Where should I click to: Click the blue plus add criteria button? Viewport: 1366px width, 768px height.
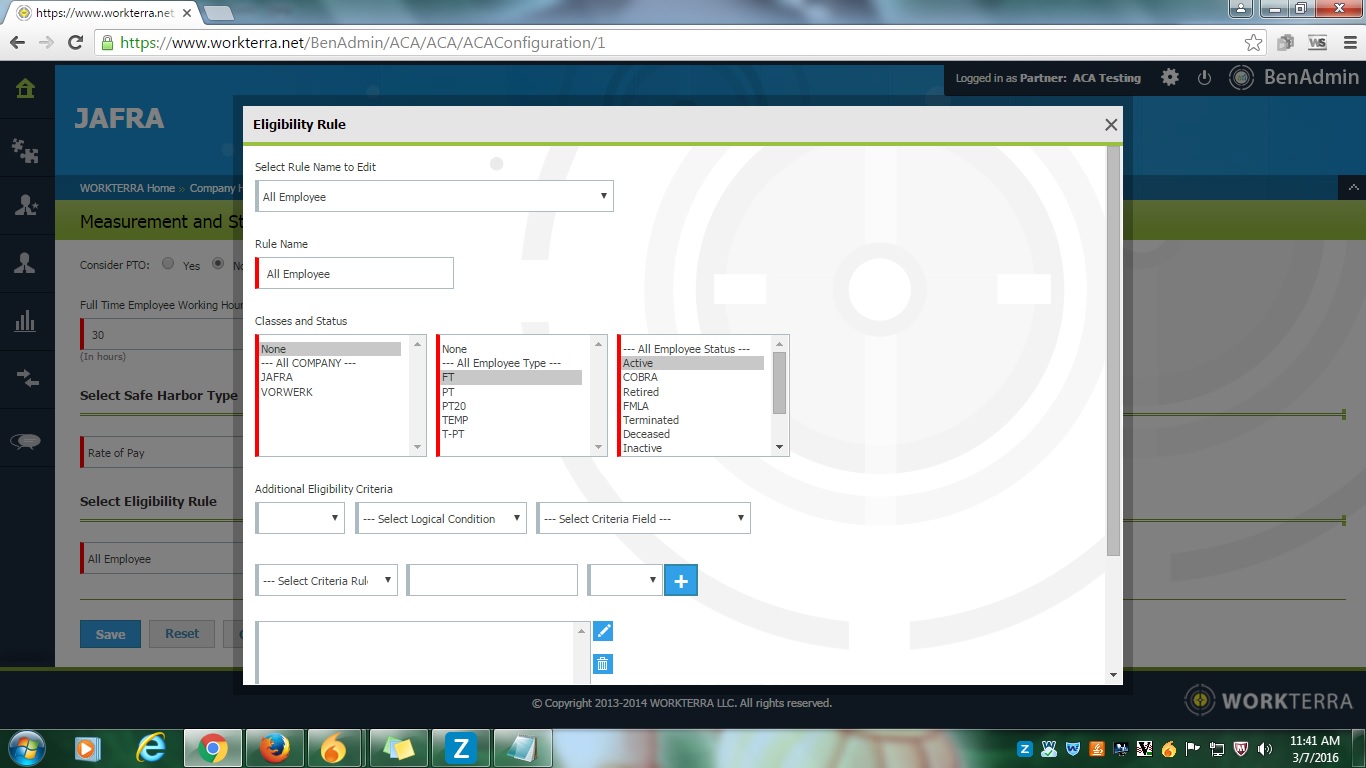pyautogui.click(x=681, y=581)
